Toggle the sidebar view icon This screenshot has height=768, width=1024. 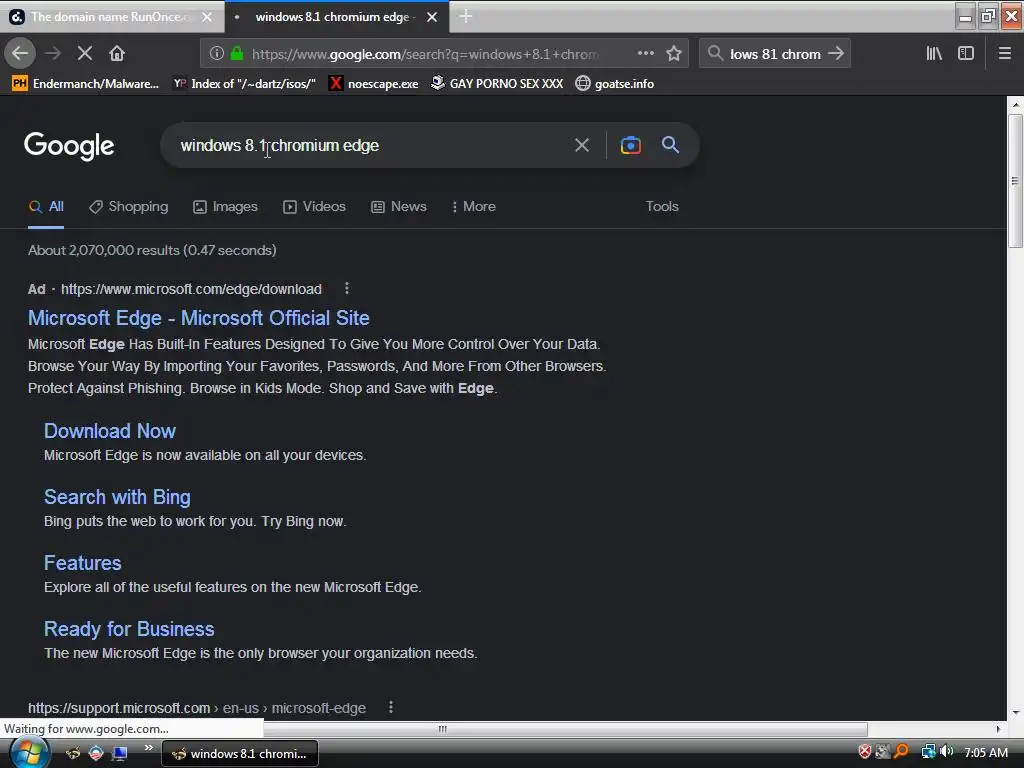tap(966, 54)
